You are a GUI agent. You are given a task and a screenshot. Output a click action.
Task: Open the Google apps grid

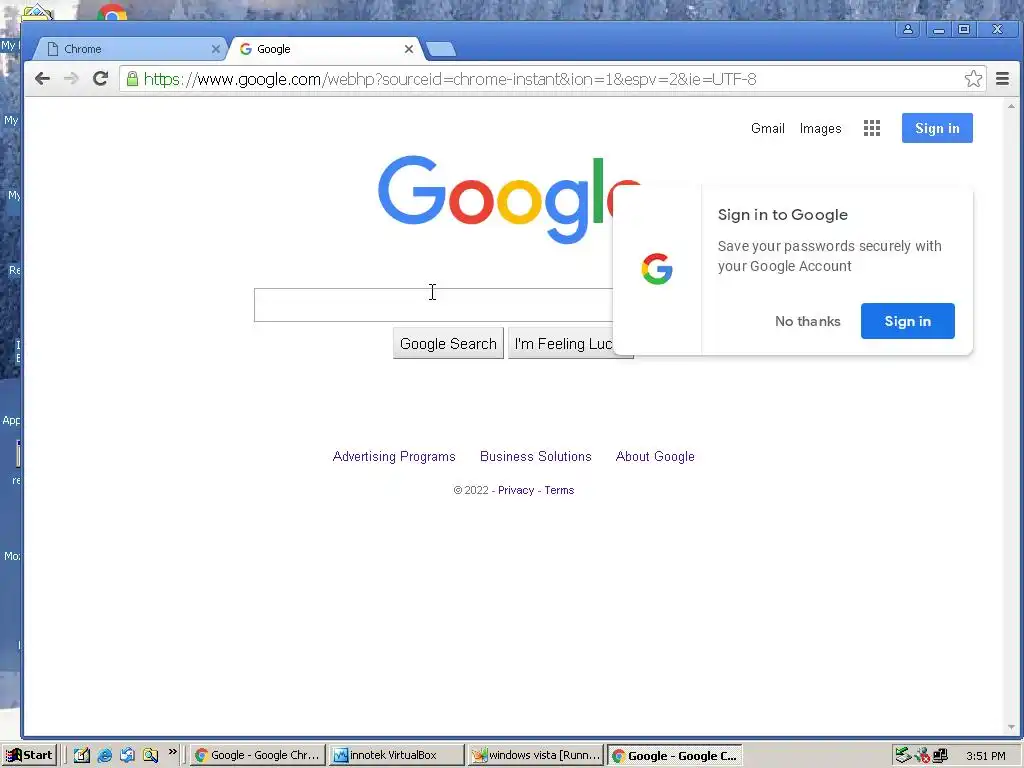872,128
